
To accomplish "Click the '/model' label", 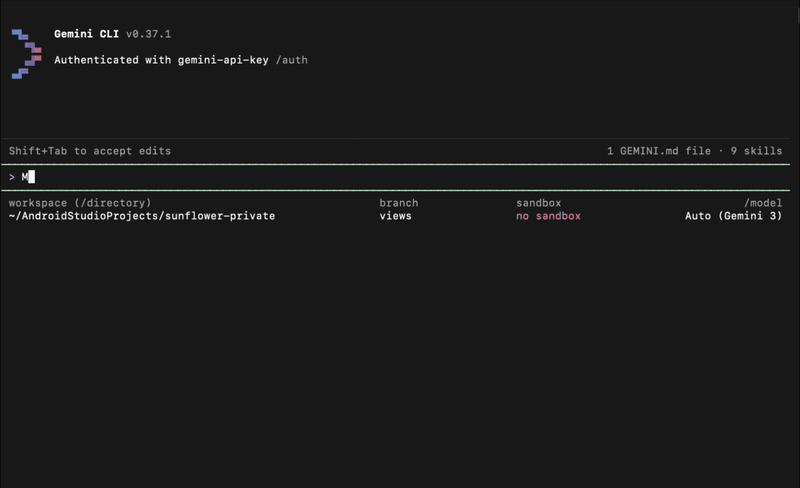I will tap(763, 203).
